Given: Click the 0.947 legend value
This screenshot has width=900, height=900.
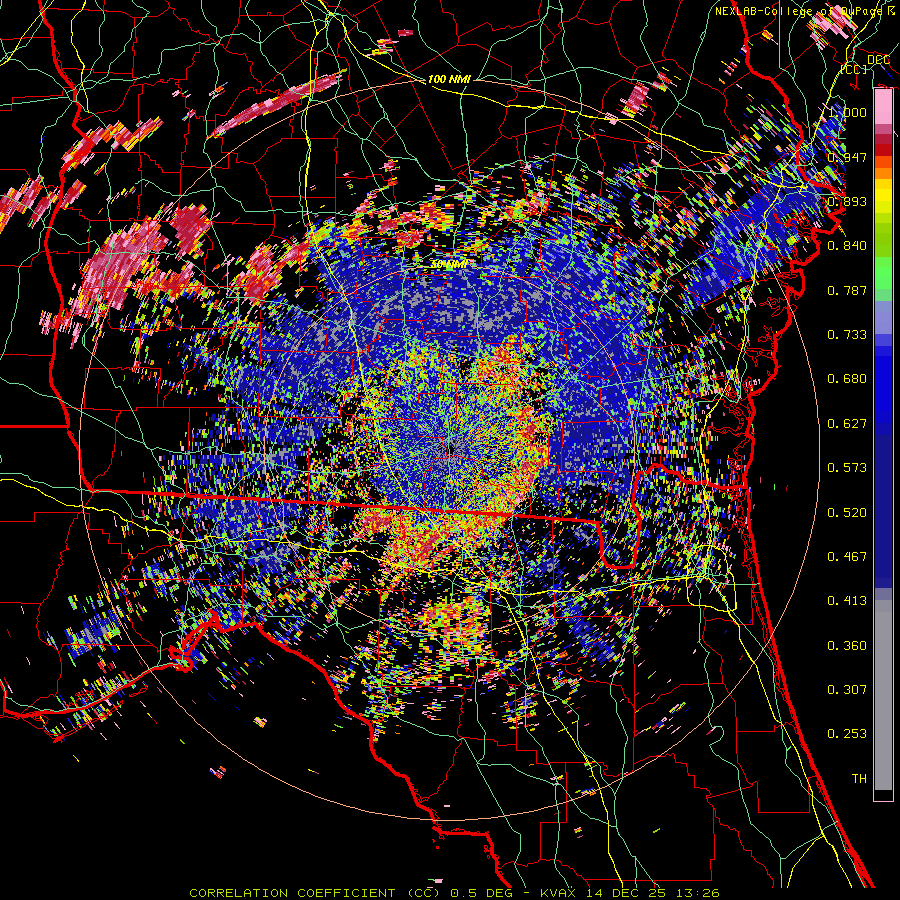Looking at the screenshot, I should (x=847, y=157).
